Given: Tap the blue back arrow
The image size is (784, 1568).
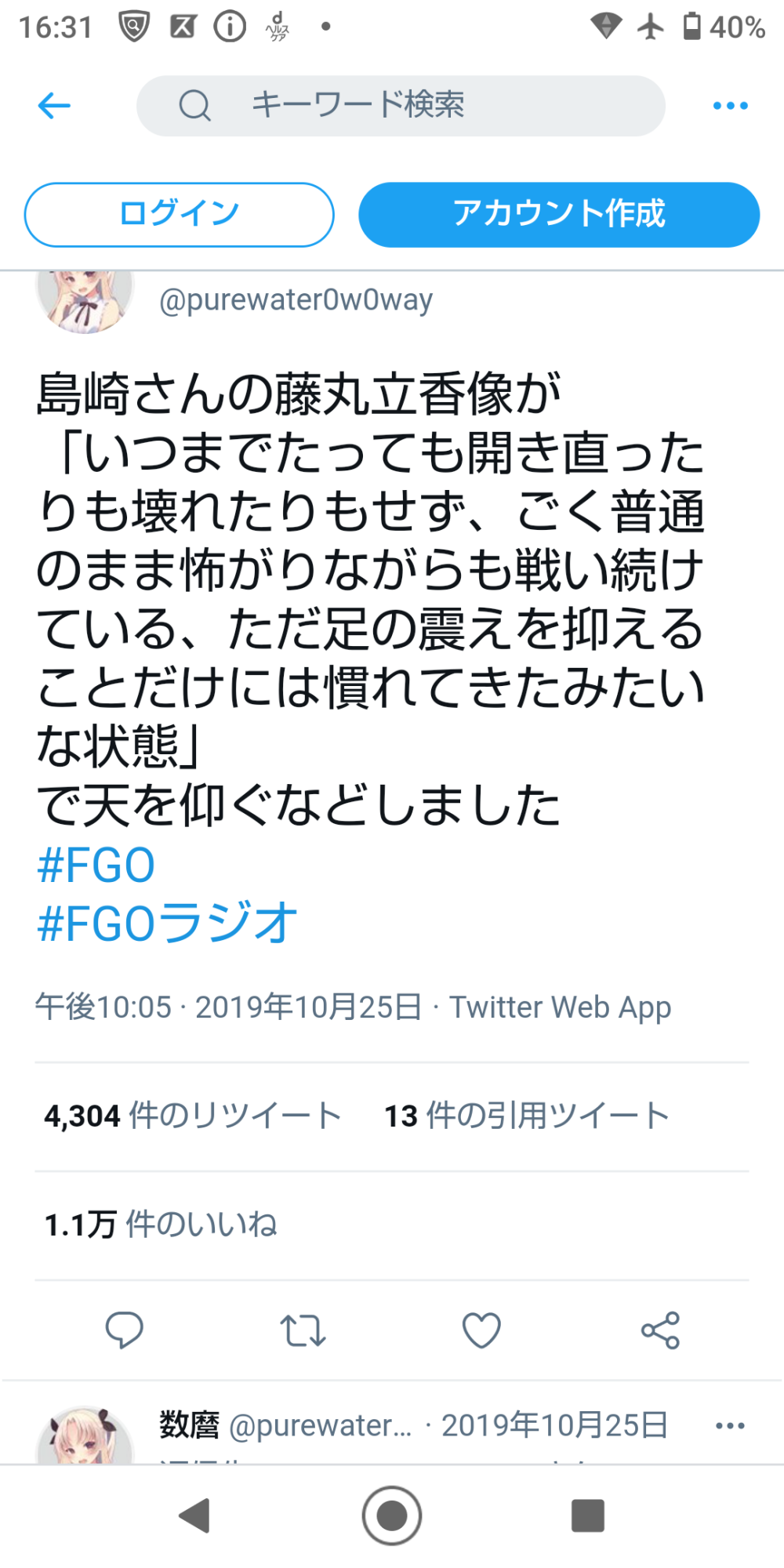Looking at the screenshot, I should 54,106.
